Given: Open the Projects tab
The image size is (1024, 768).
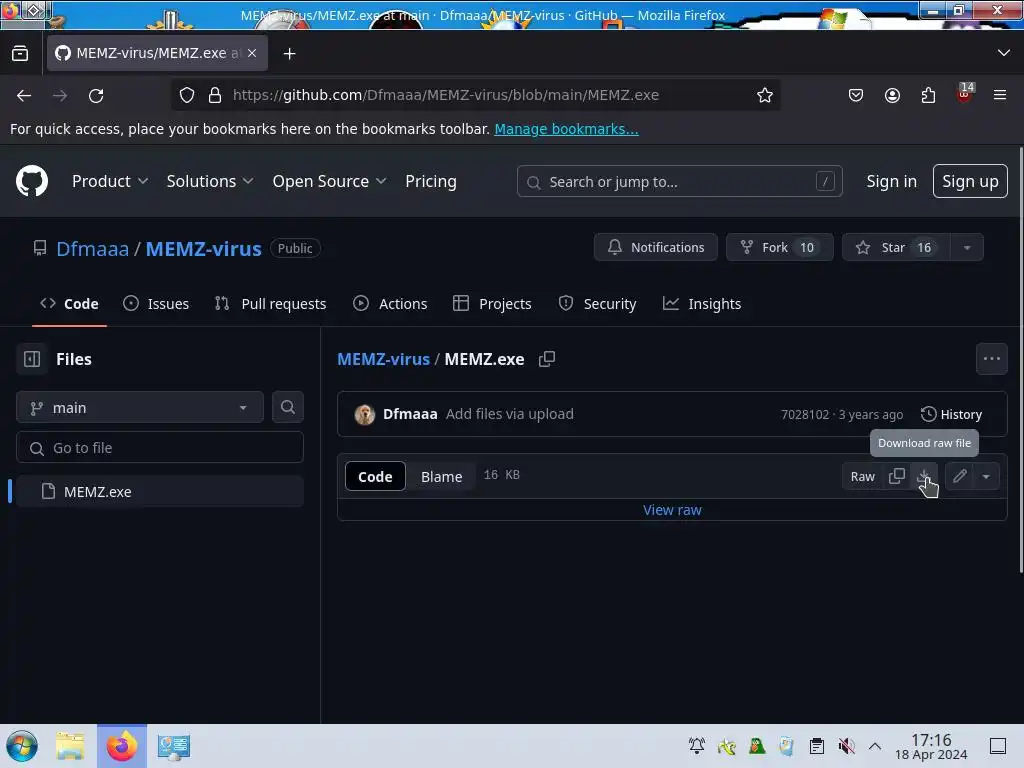Looking at the screenshot, I should 492,304.
